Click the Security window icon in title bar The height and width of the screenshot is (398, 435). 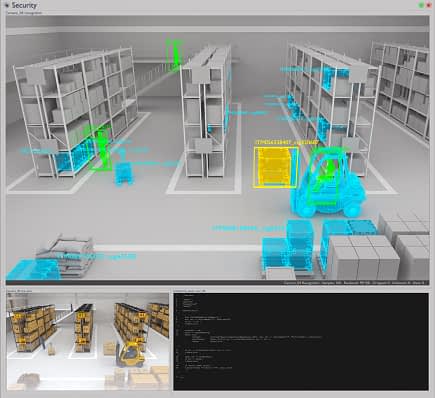click(x=7, y=5)
